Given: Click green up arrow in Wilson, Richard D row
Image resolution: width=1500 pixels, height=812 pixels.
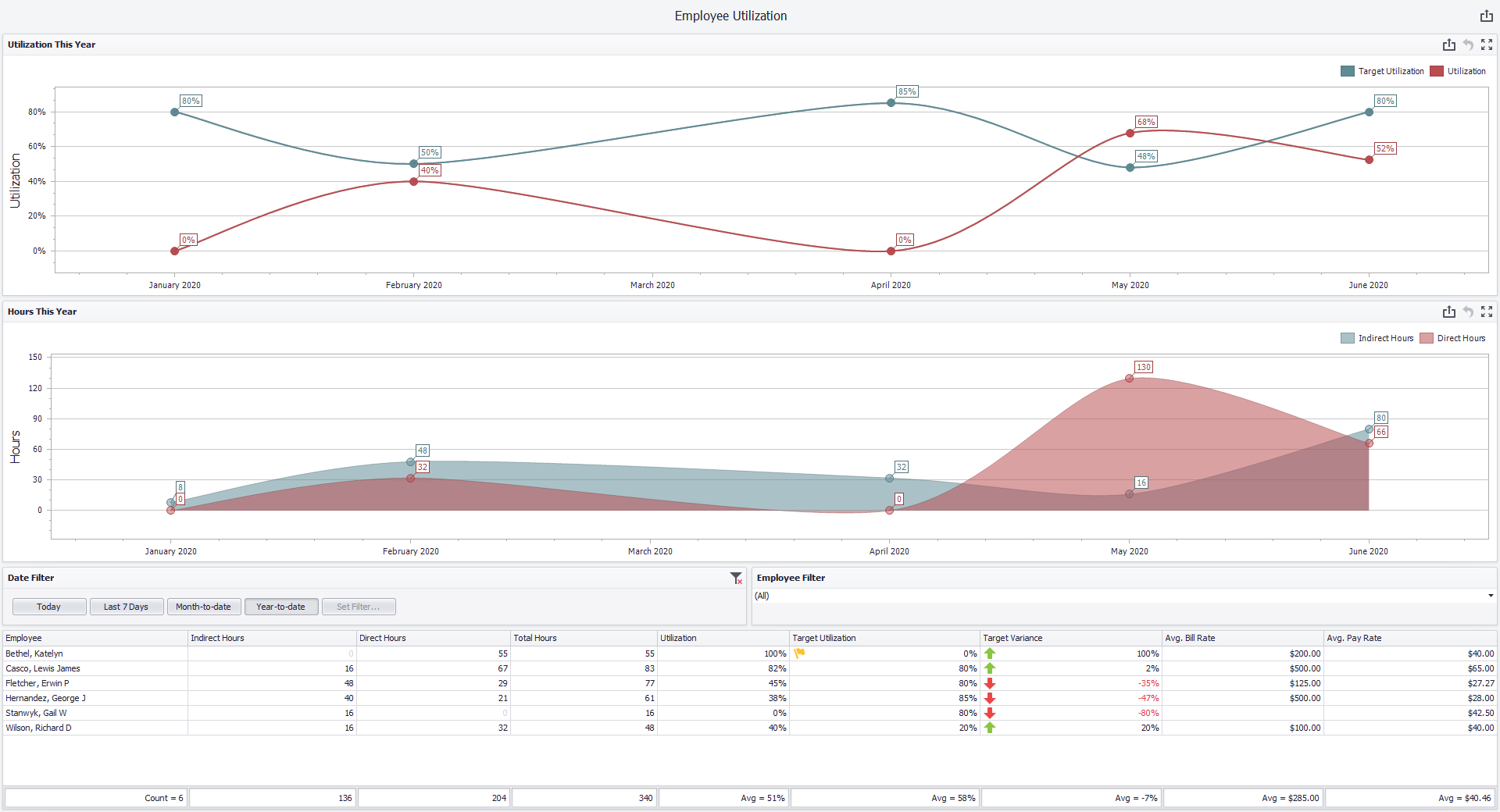Looking at the screenshot, I should (x=990, y=728).
